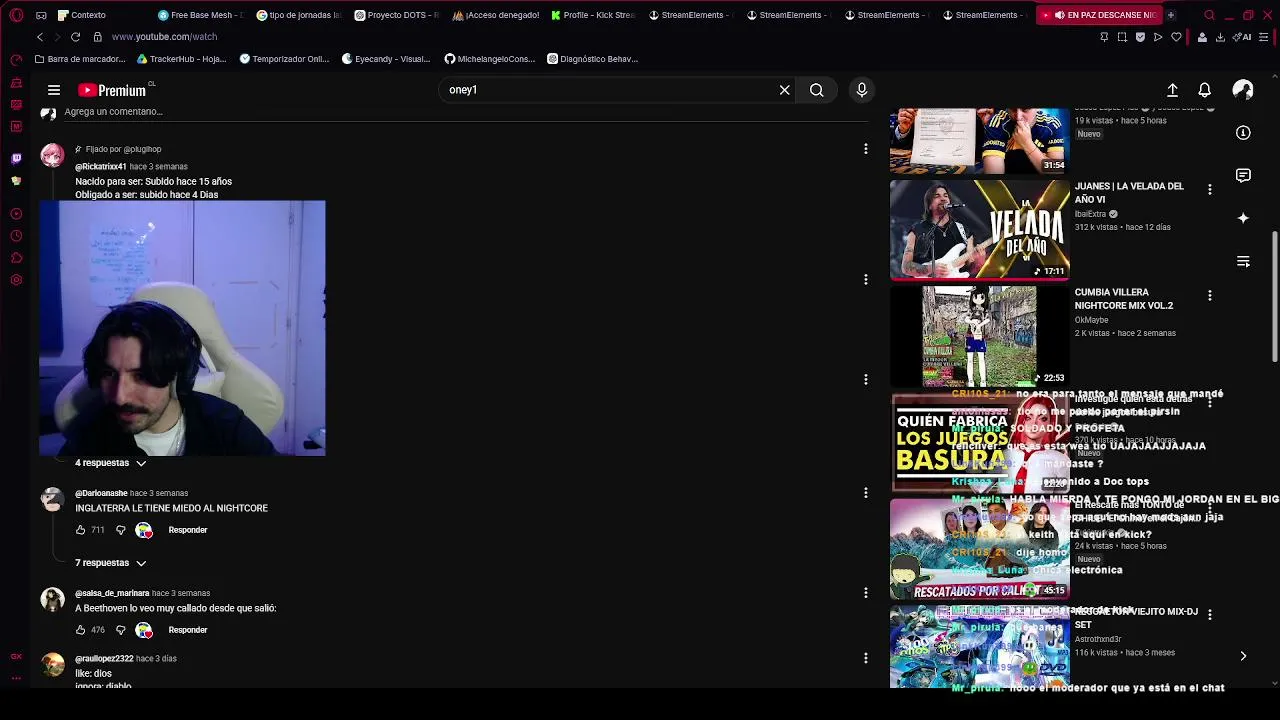Open JUANES LA VELADA DEL AÑO thumbnail
Image resolution: width=1280 pixels, height=720 pixels.
click(x=980, y=230)
